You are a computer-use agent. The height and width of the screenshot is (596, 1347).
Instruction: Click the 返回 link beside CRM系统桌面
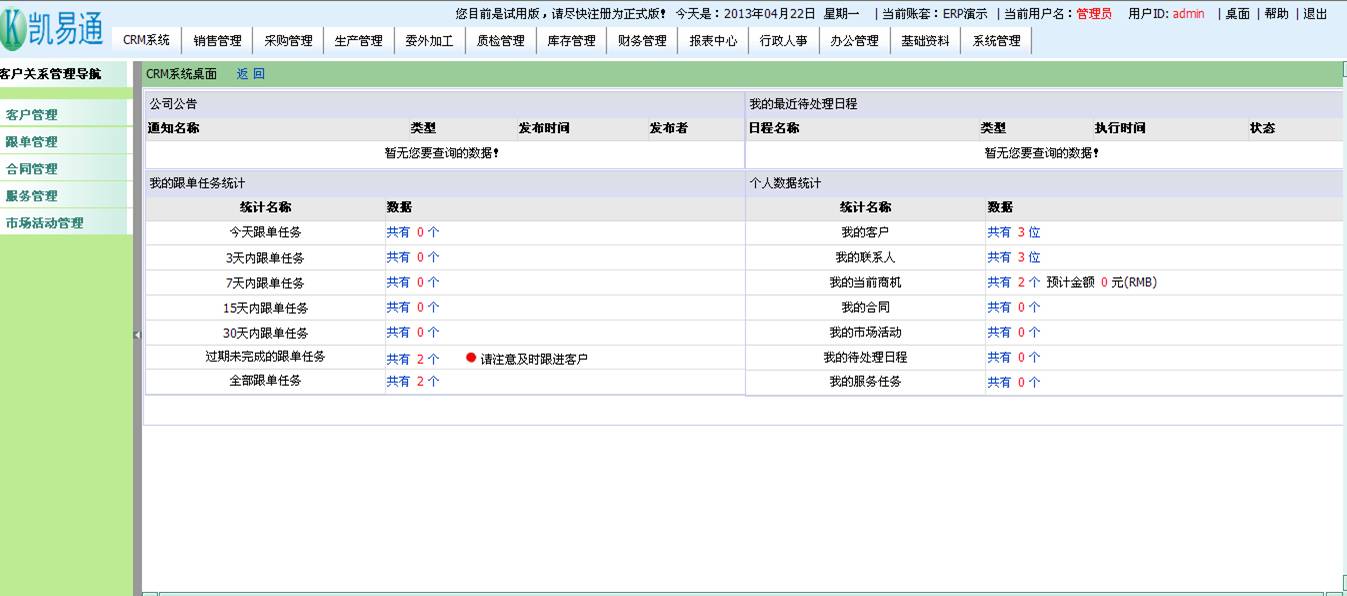250,74
